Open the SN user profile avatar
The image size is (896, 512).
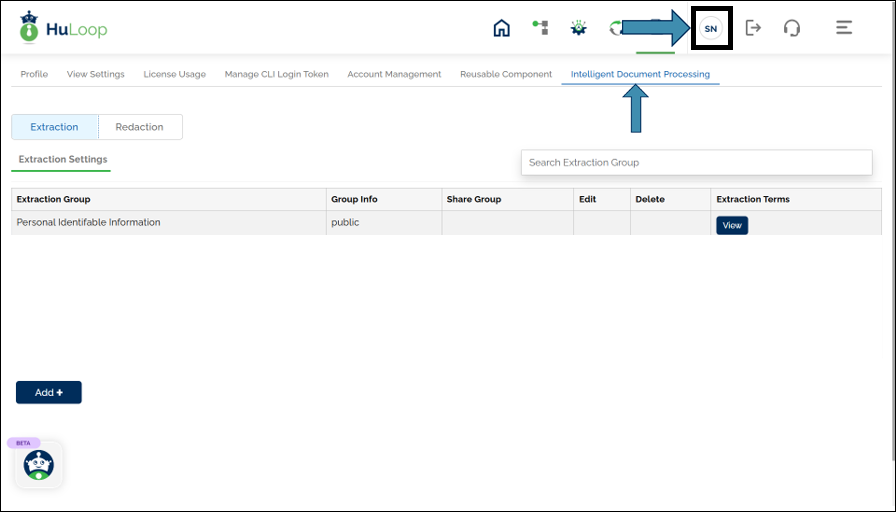pyautogui.click(x=711, y=29)
